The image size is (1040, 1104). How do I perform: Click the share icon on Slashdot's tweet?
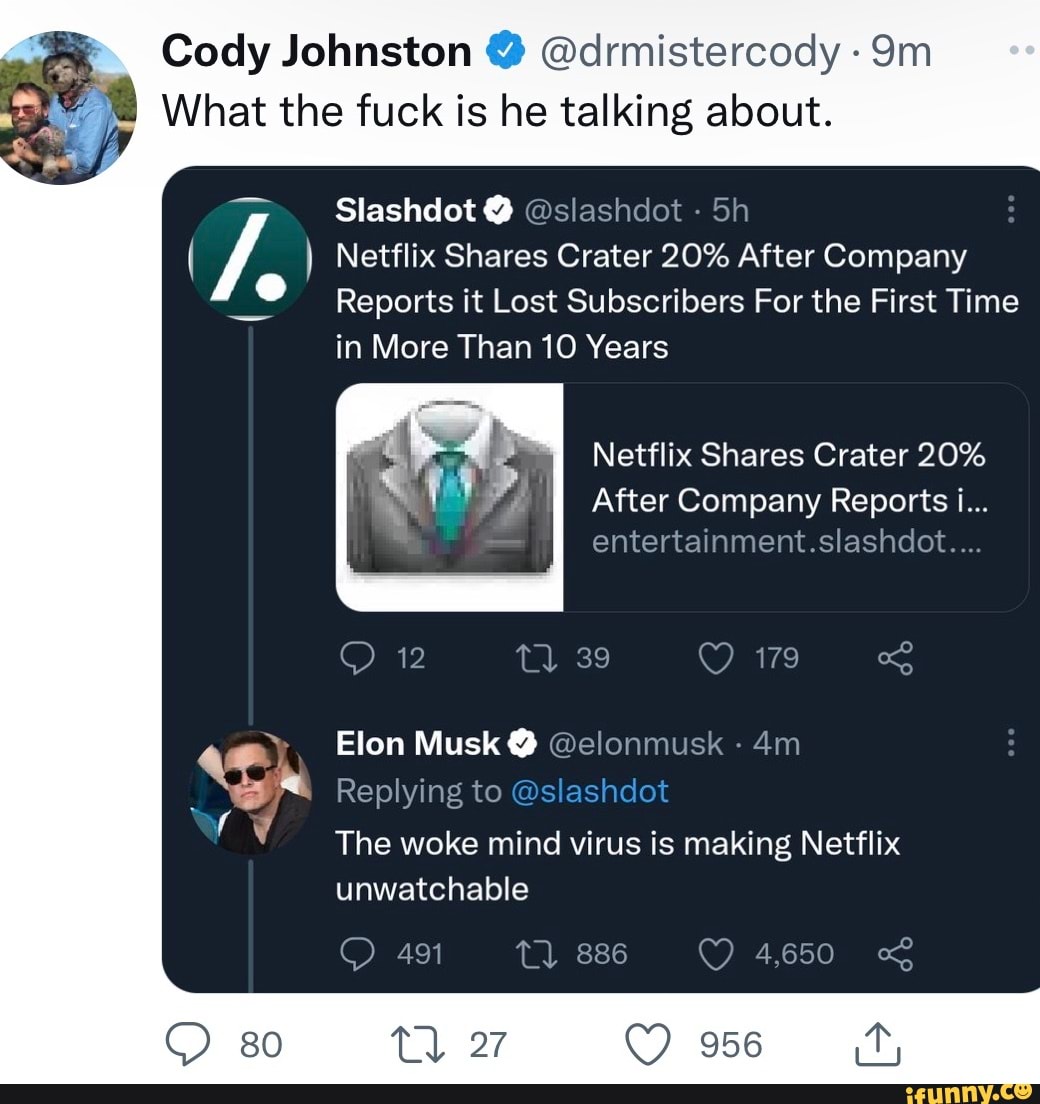tap(896, 658)
